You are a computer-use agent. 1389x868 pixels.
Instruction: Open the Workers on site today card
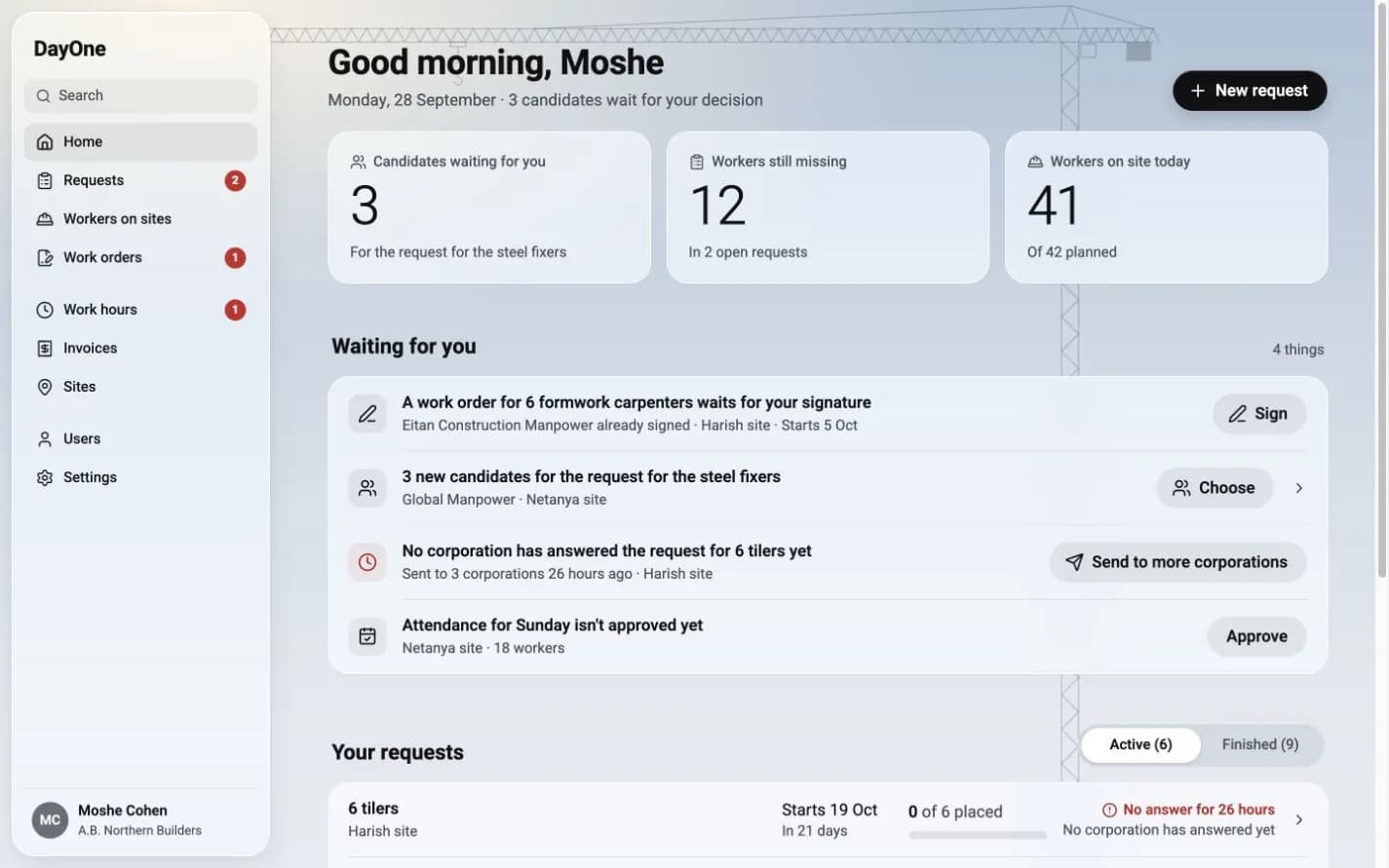(1166, 208)
